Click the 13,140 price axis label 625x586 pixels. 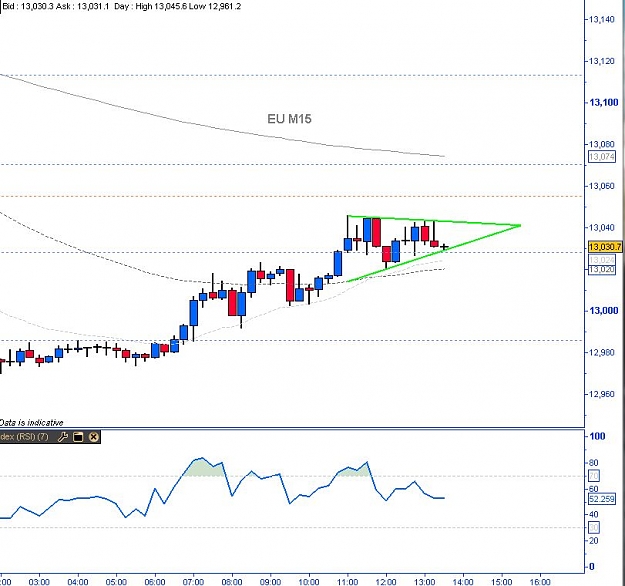tap(602, 19)
